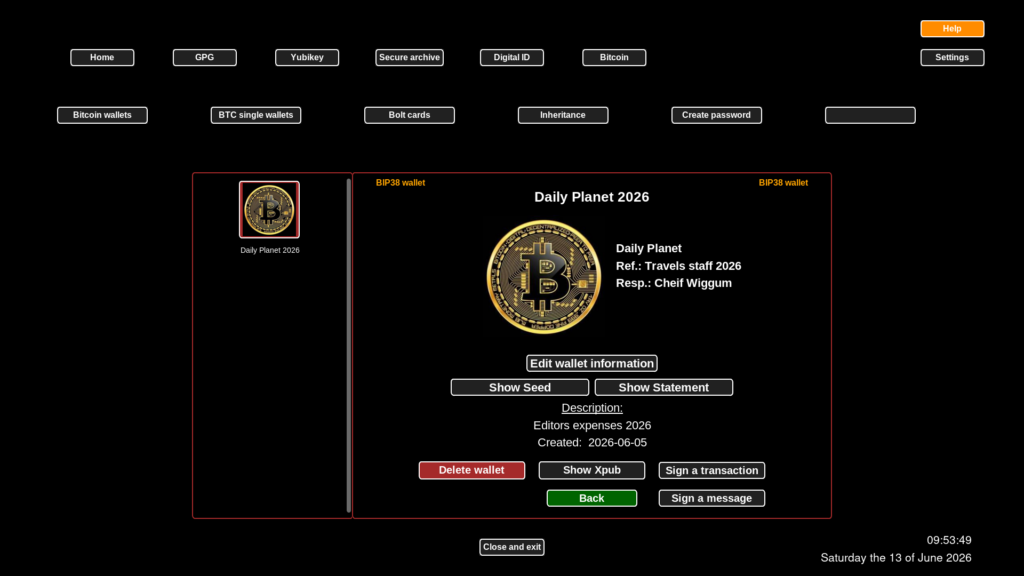Click the Ref.: Travels staff 2026 text
Screen dimensions: 1024x576
[679, 266]
